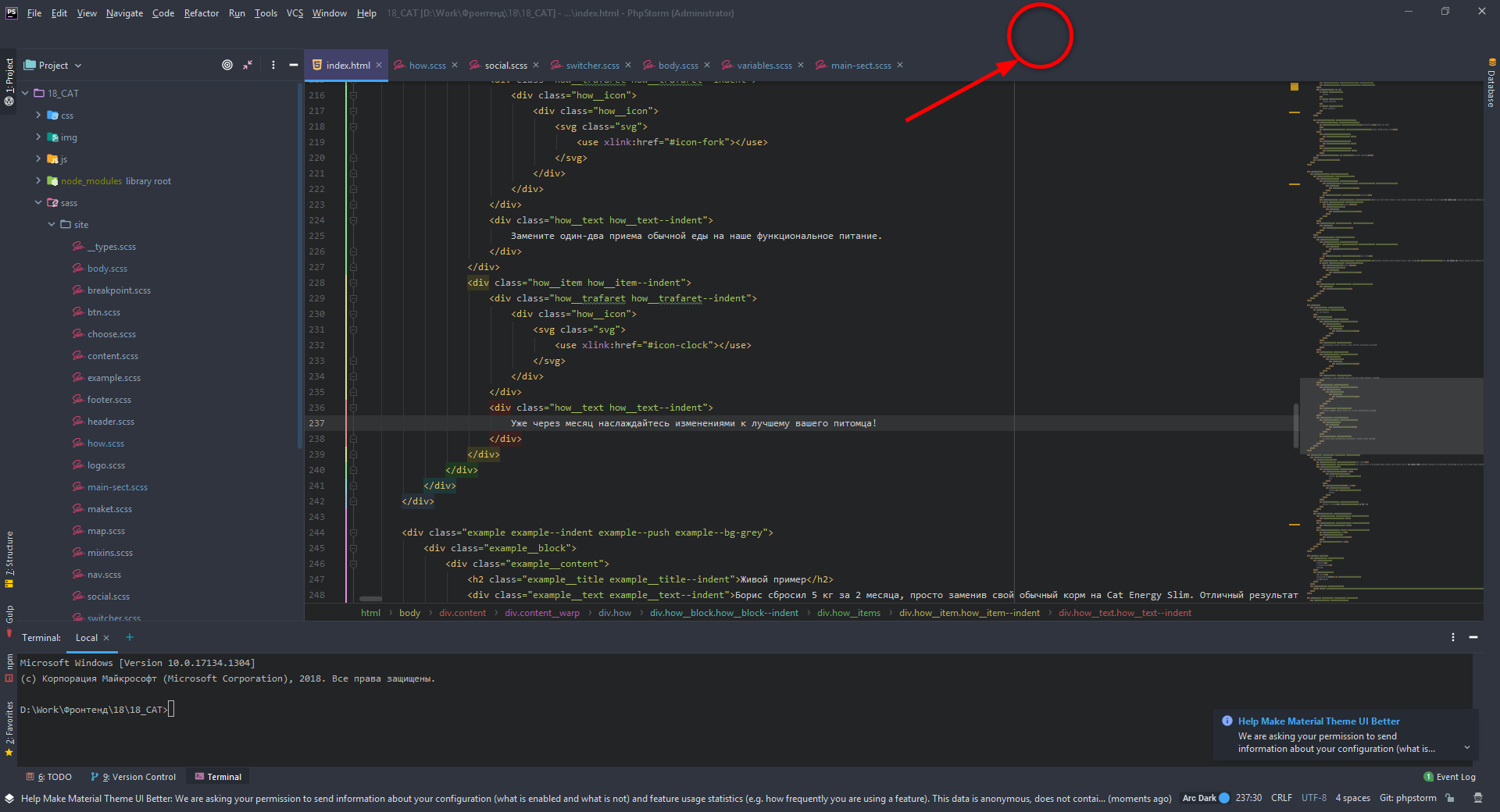This screenshot has height=812, width=1500.
Task: Open how.scss in the project tree
Action: 105,443
